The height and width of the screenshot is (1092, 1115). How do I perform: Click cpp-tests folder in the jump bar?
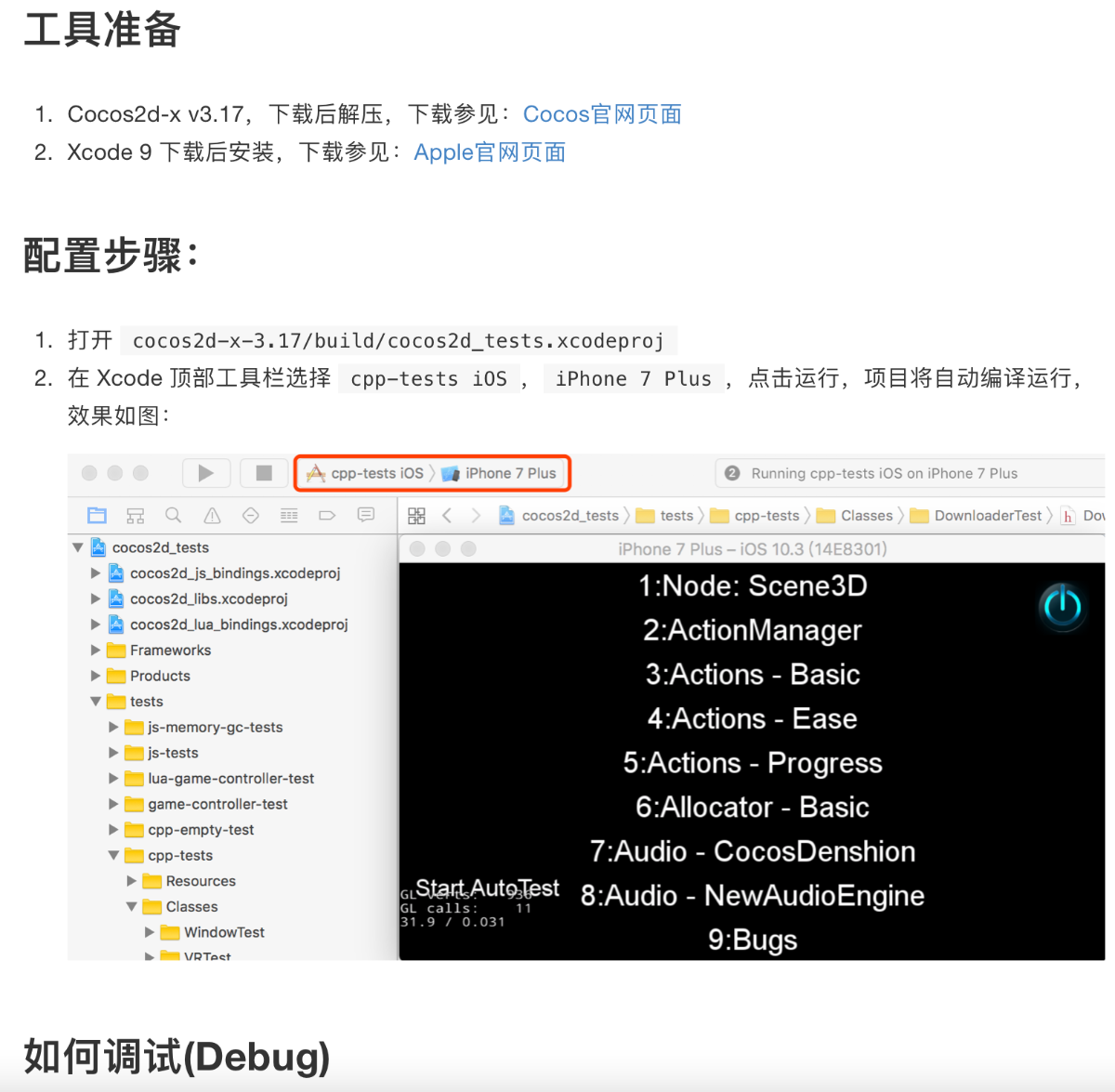pos(754,516)
